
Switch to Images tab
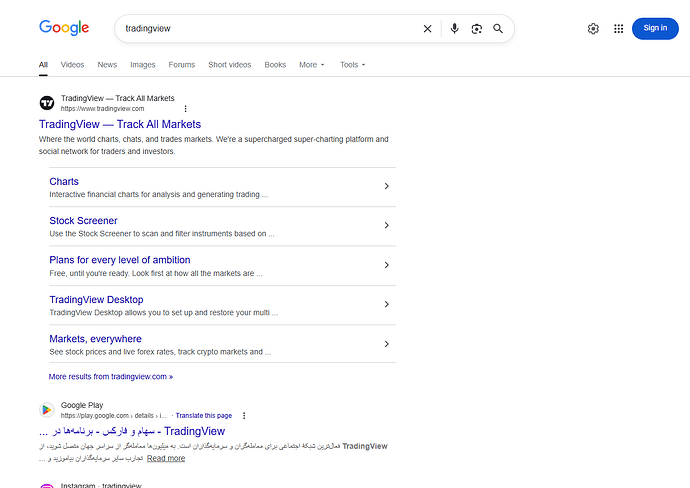(143, 65)
